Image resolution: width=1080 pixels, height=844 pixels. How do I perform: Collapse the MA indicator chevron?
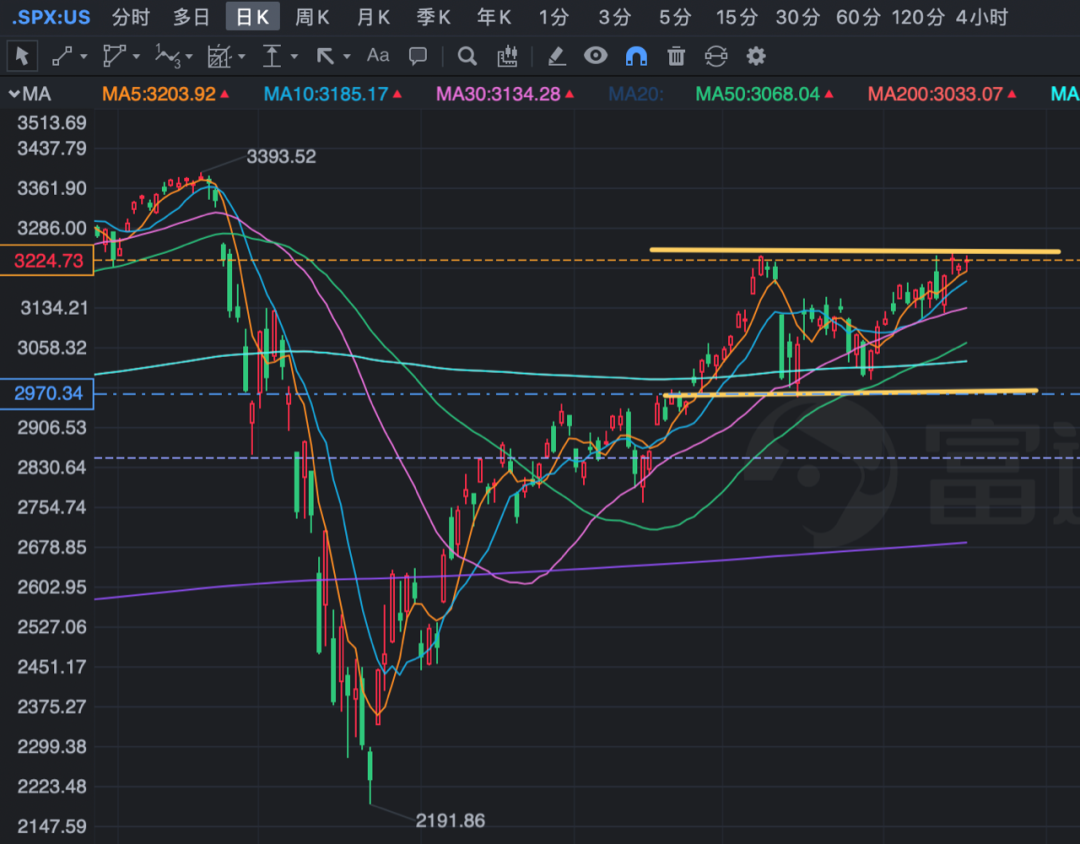pos(13,95)
